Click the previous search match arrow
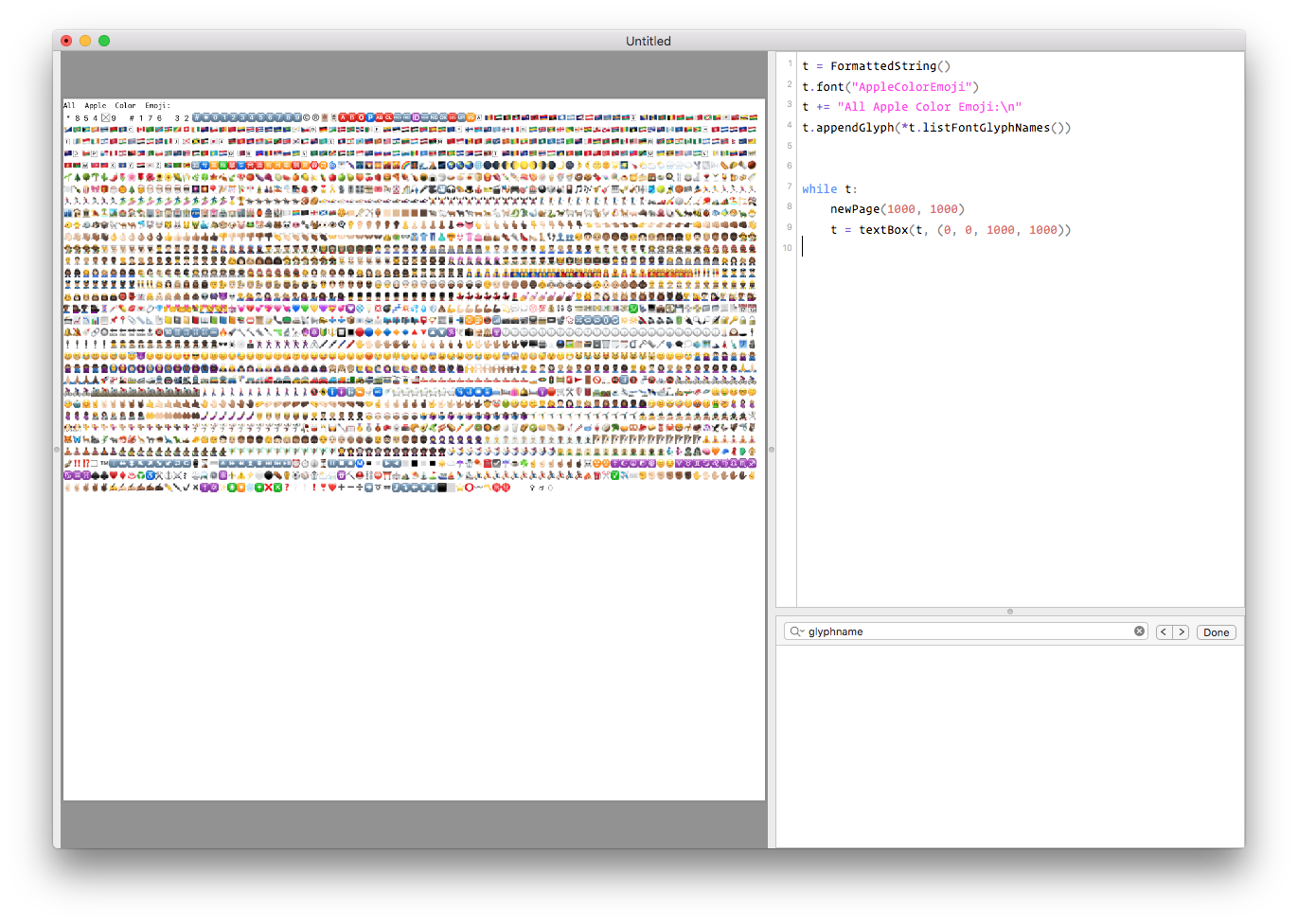The image size is (1298, 924). pyautogui.click(x=1163, y=631)
